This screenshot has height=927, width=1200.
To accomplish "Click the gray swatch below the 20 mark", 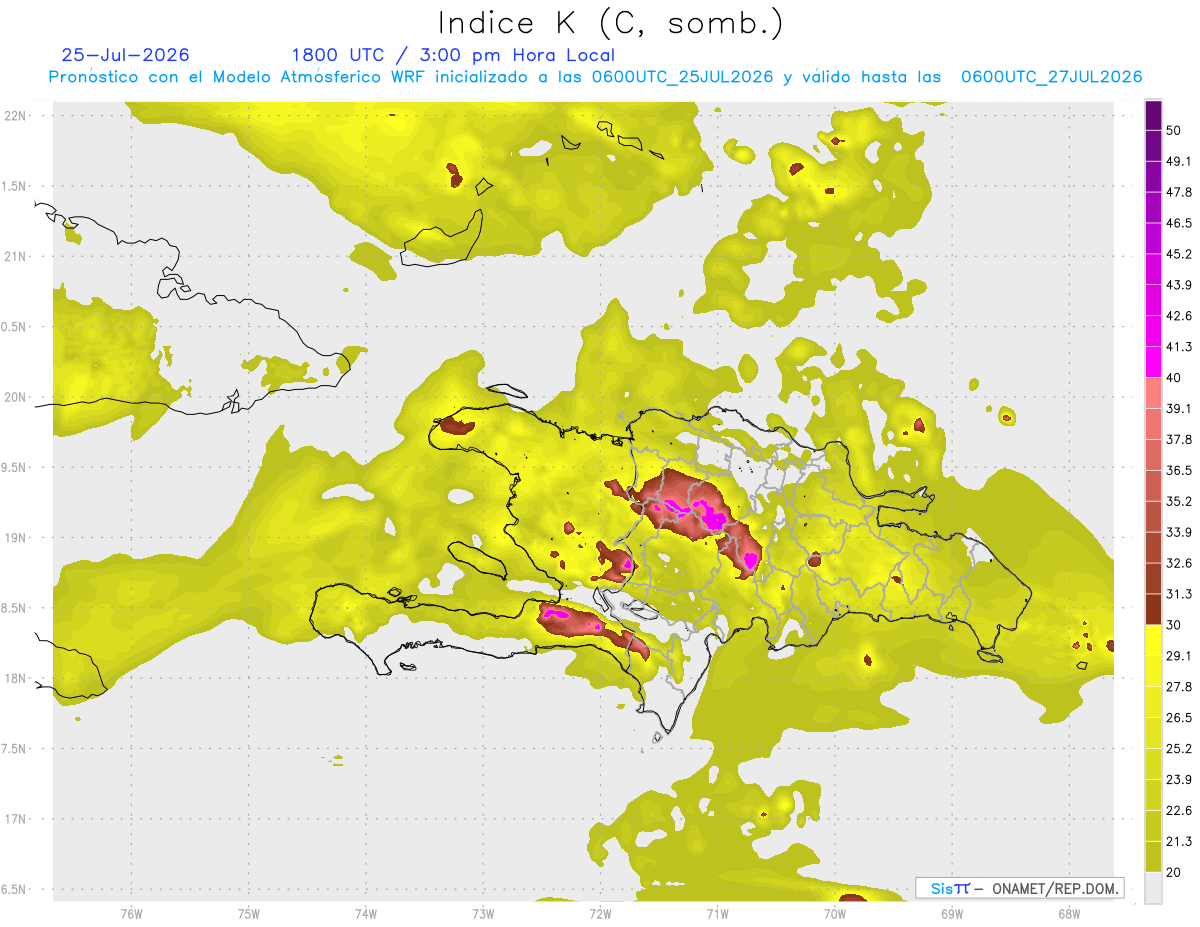I will [1153, 888].
